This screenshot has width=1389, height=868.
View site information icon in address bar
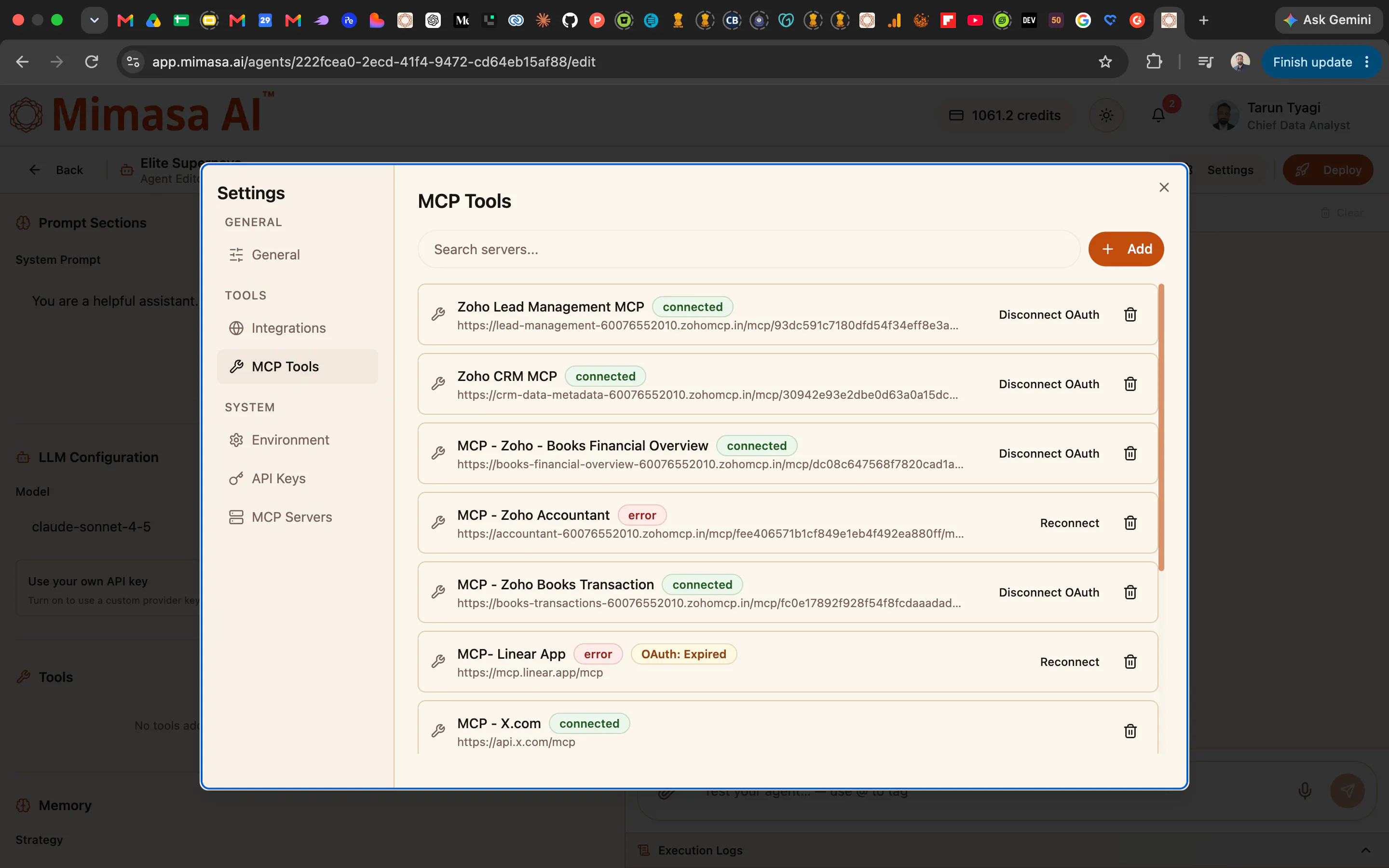click(133, 62)
